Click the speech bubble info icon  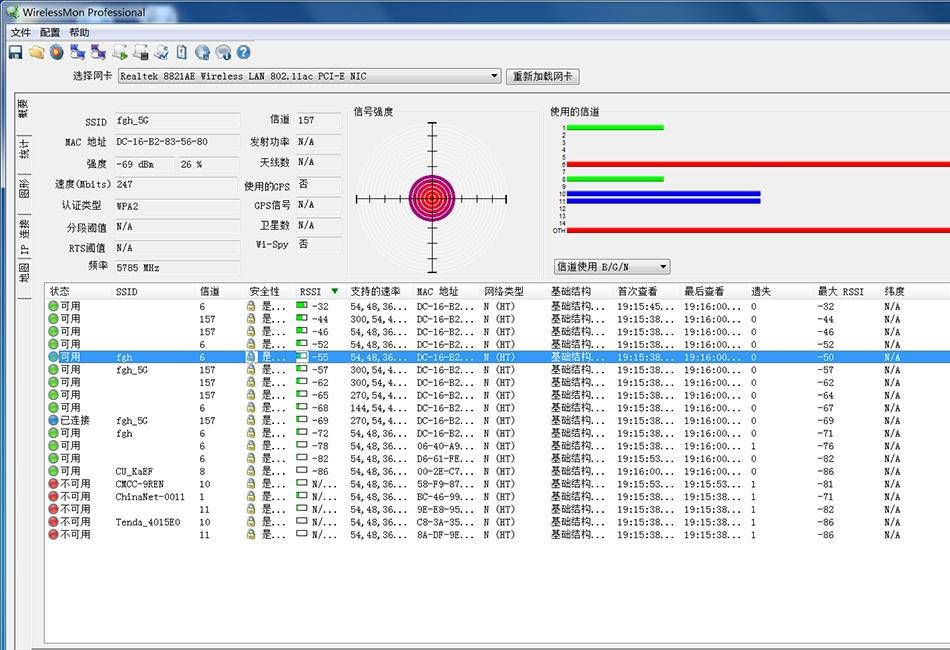tap(223, 52)
